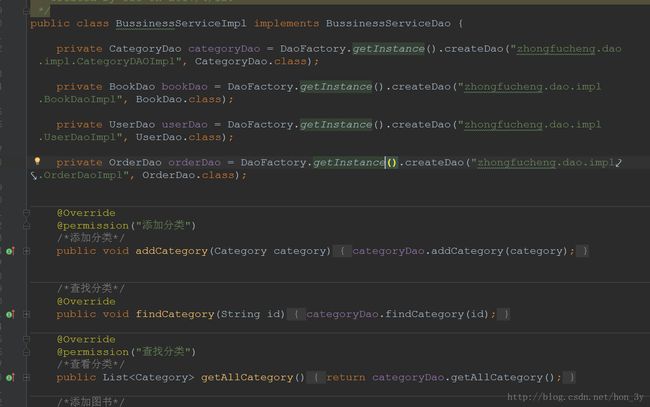Click method name addCategory in its signature
Viewport: 650px width, 407px height.
(172, 251)
